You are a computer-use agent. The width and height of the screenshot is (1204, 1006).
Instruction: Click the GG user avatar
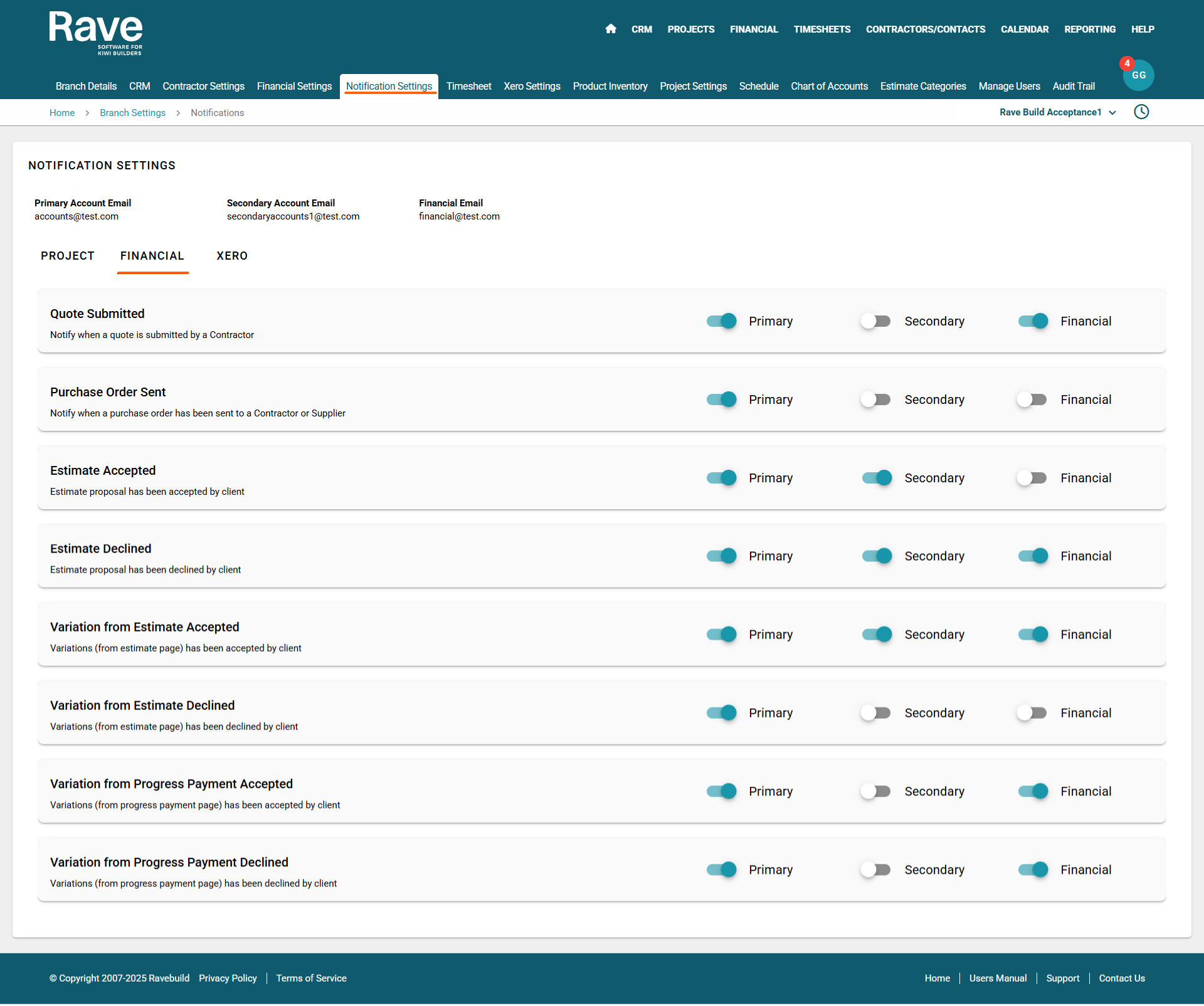pyautogui.click(x=1139, y=76)
